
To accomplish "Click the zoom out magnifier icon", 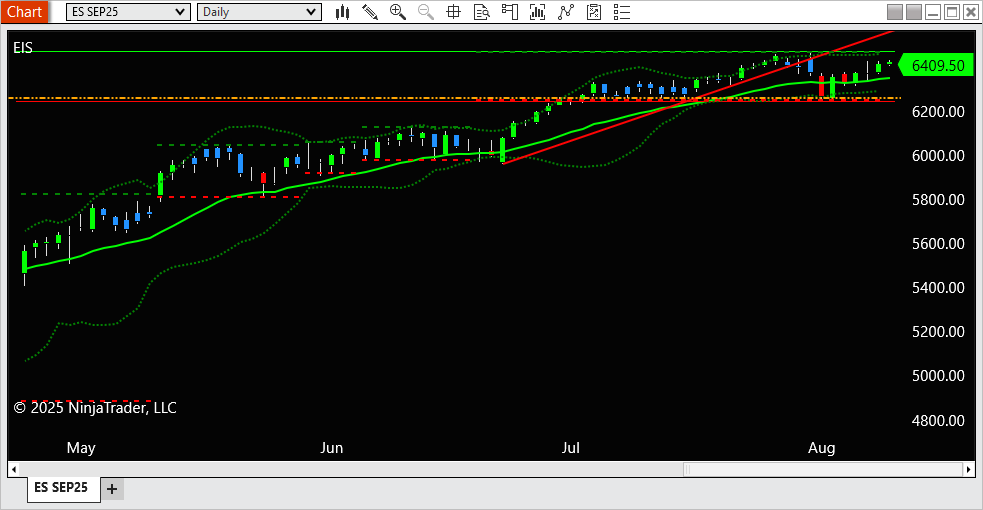I will [426, 12].
